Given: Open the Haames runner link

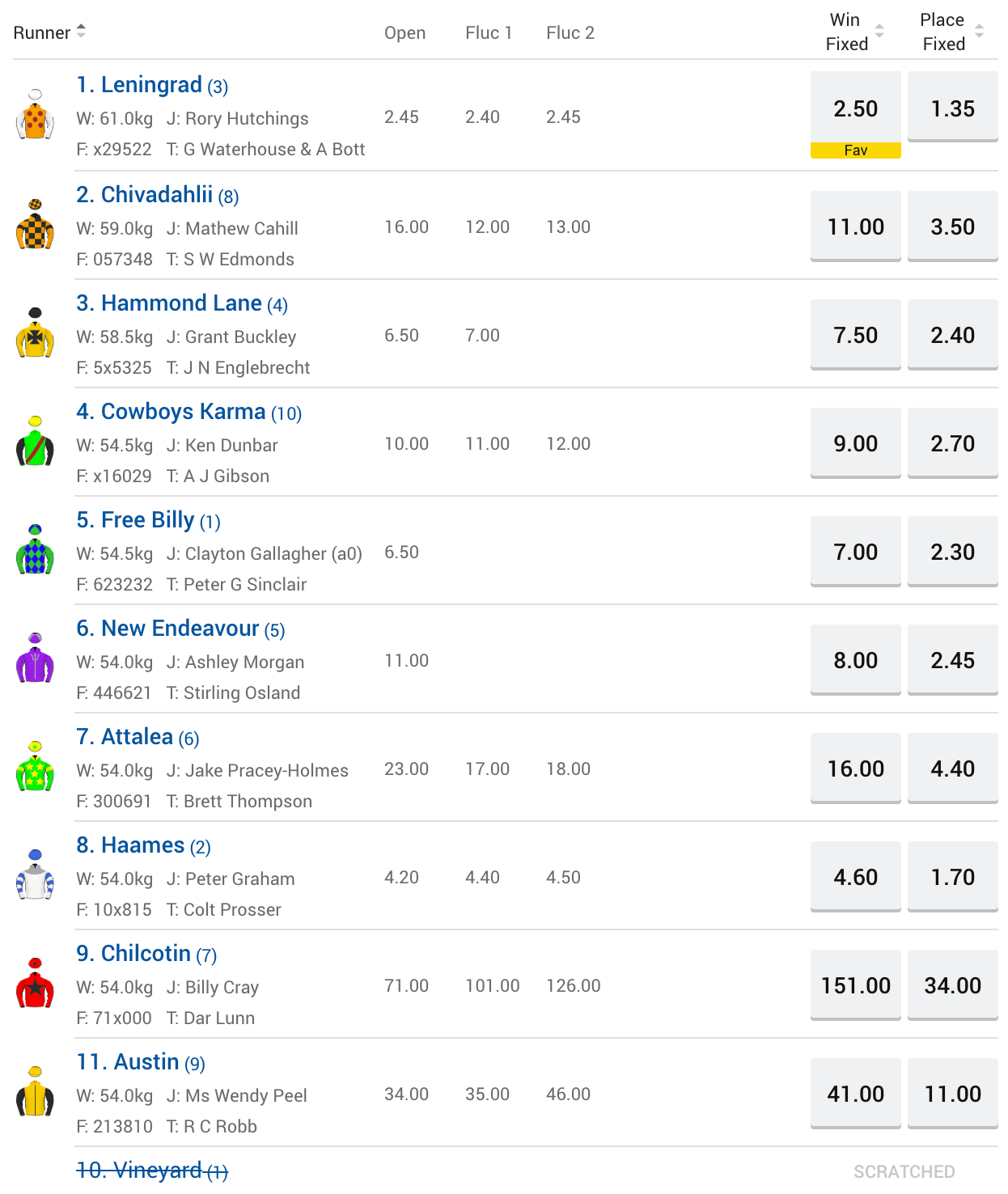Looking at the screenshot, I should [x=142, y=845].
